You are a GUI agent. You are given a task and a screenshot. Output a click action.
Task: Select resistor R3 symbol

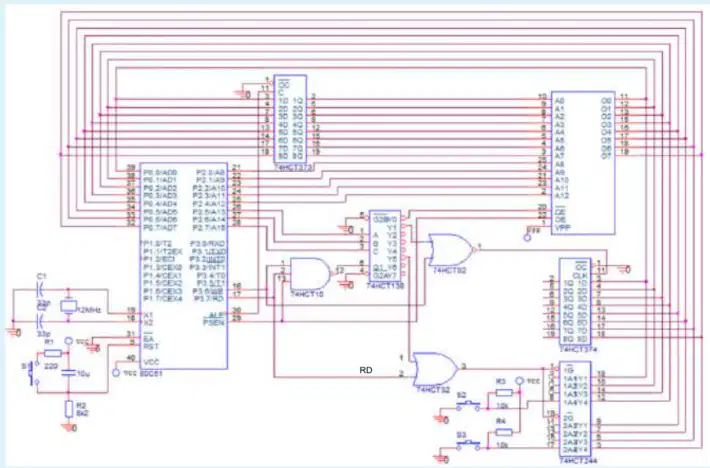pyautogui.click(x=504, y=393)
